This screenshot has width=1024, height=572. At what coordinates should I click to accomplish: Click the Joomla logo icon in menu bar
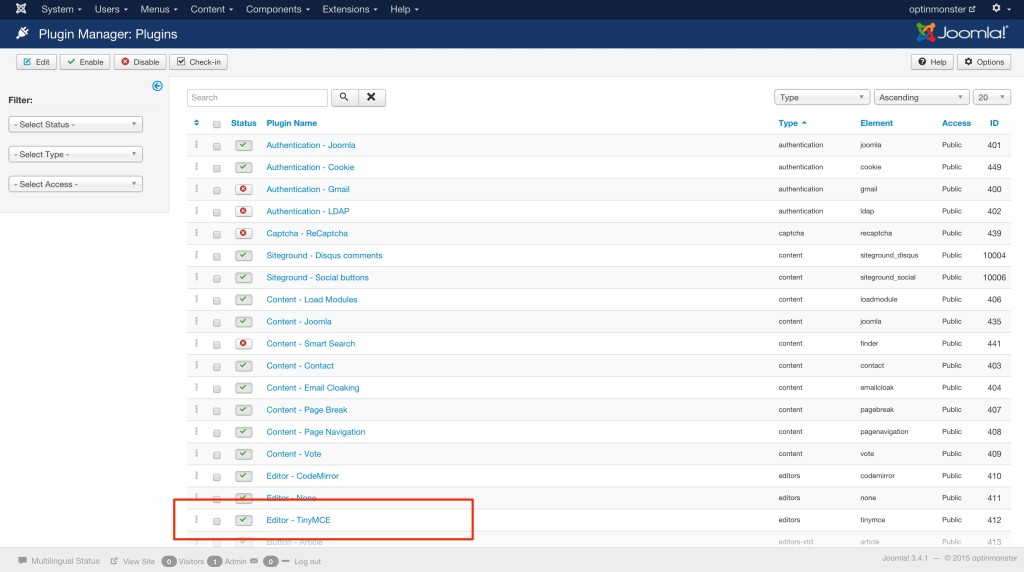click(21, 8)
